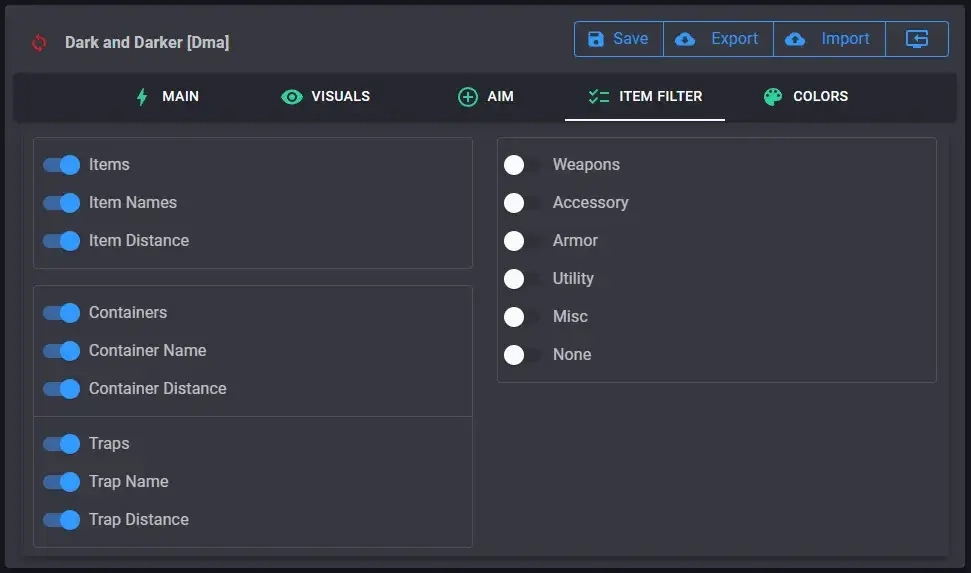Disable the Containers toggle
This screenshot has width=971, height=573.
pos(62,313)
